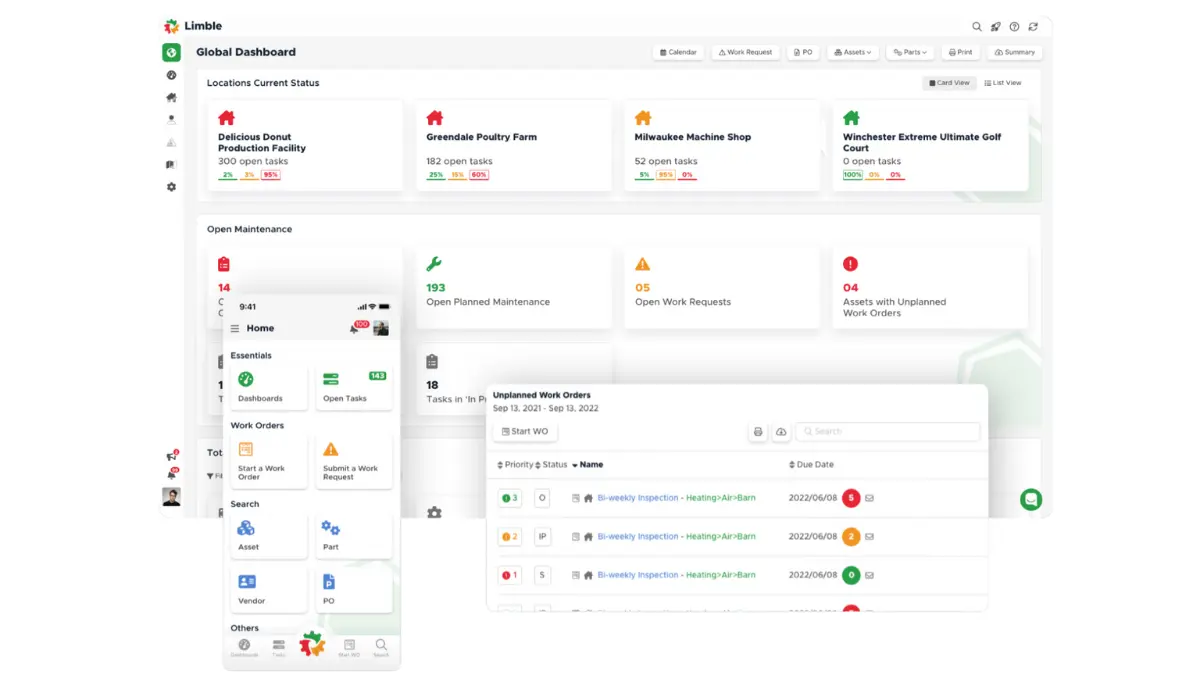Open the PO tile in the mobile app
Viewport: 1200px width, 675px height.
tap(354, 590)
